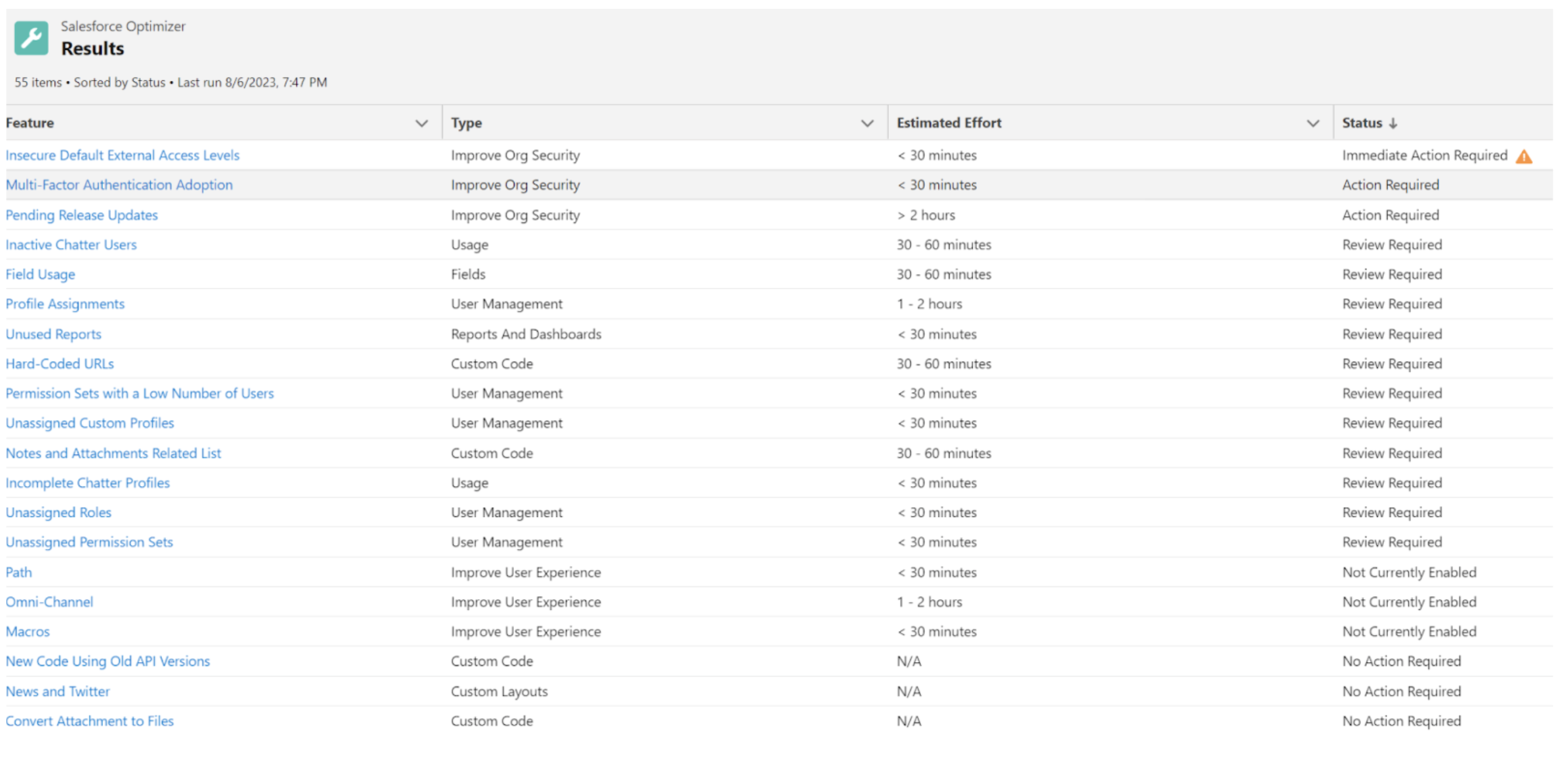Click the Status column header

click(x=1362, y=123)
